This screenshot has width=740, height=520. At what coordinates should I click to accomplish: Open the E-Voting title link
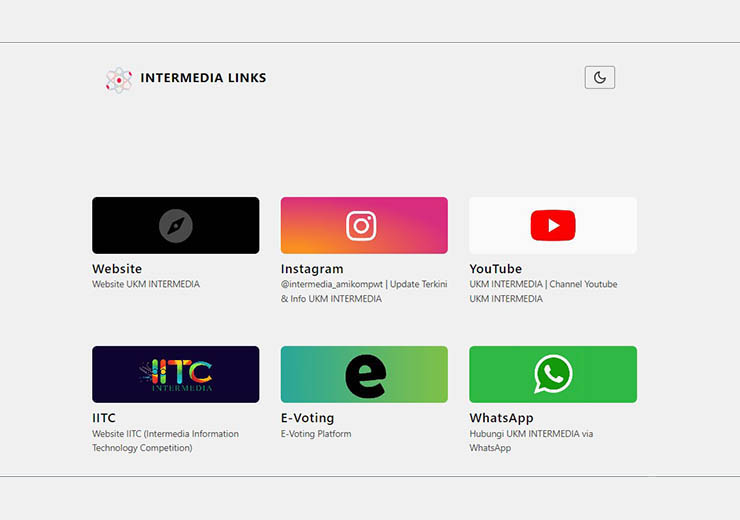point(308,418)
